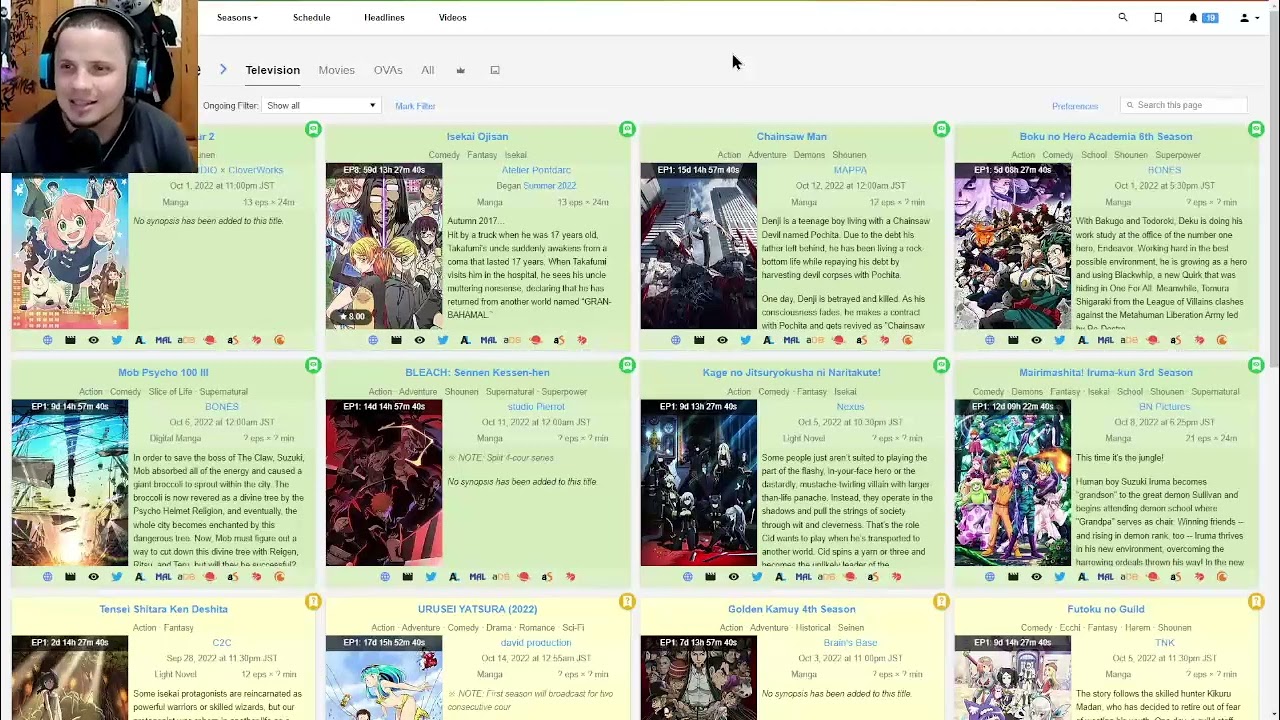Image resolution: width=1280 pixels, height=720 pixels.
Task: Click the eye icon under Isekai Ojisan
Action: click(x=419, y=340)
